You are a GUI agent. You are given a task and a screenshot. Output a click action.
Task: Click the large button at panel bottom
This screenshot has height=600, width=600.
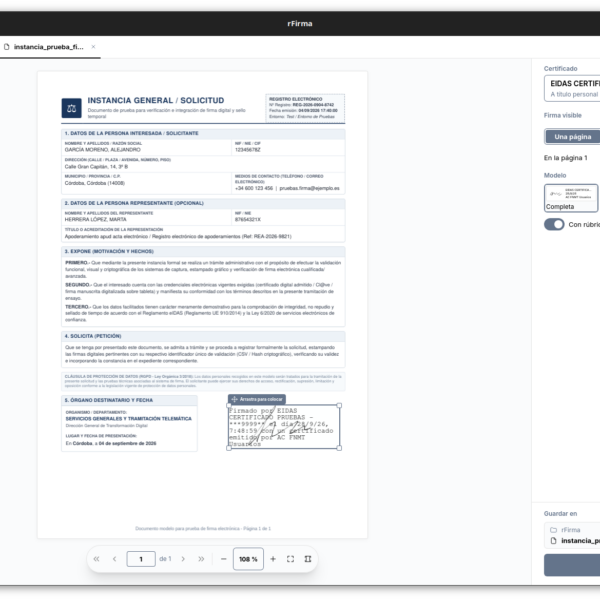572,565
